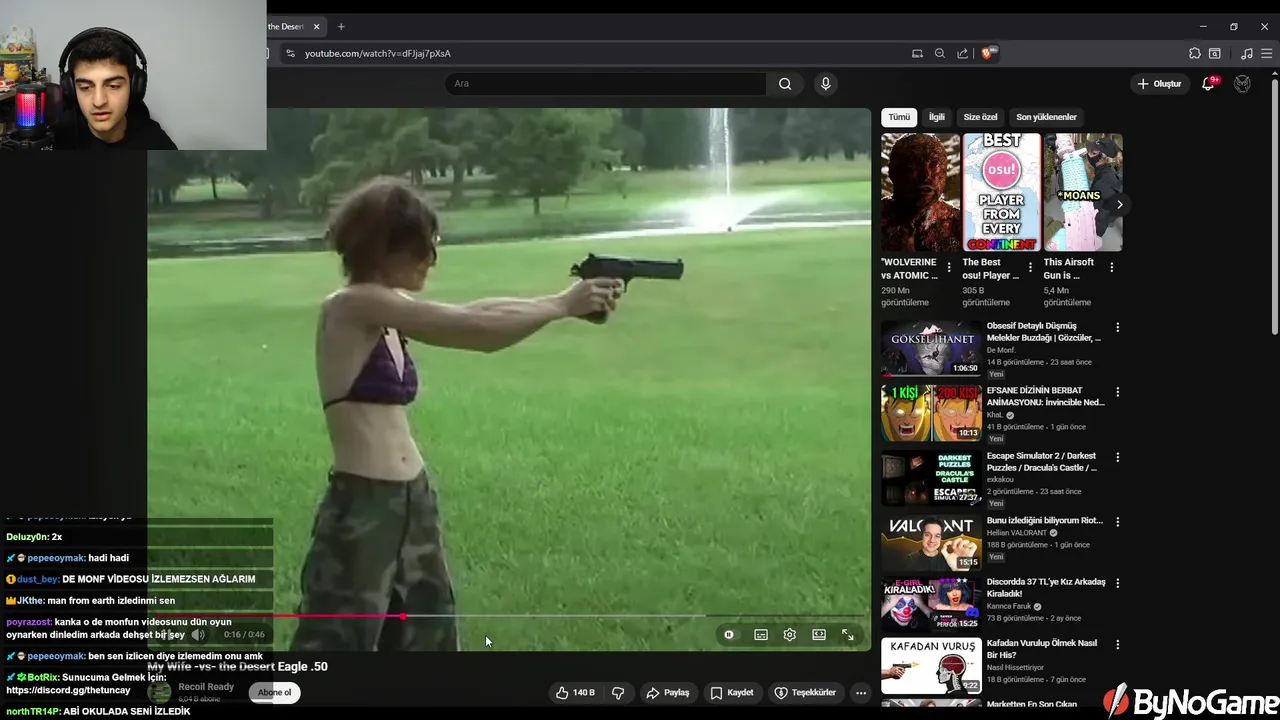Open options for Efsane Dizinin Berbat video
This screenshot has width=1280, height=720.
click(x=1117, y=392)
